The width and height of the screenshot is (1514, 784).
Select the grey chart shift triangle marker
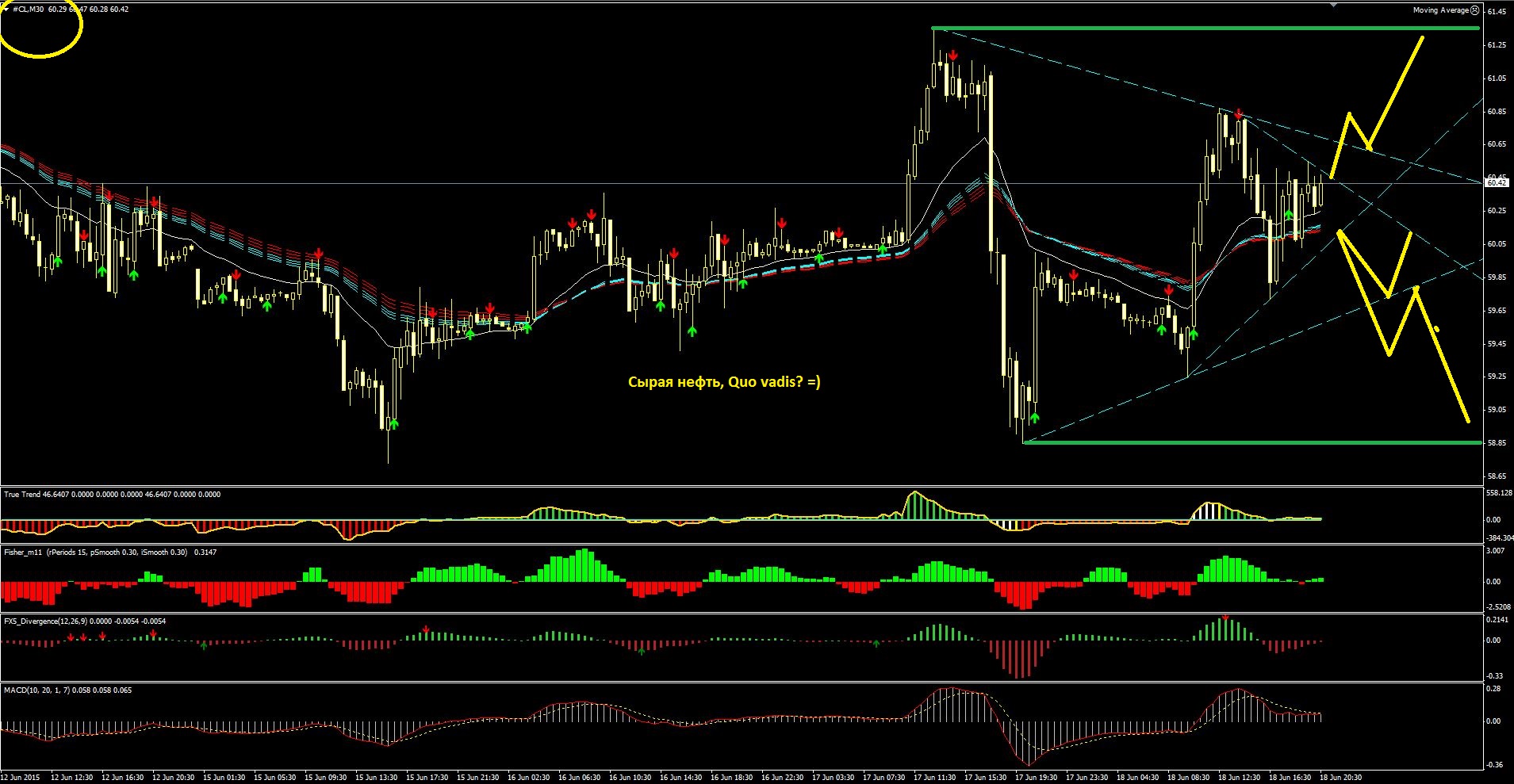click(1333, 4)
